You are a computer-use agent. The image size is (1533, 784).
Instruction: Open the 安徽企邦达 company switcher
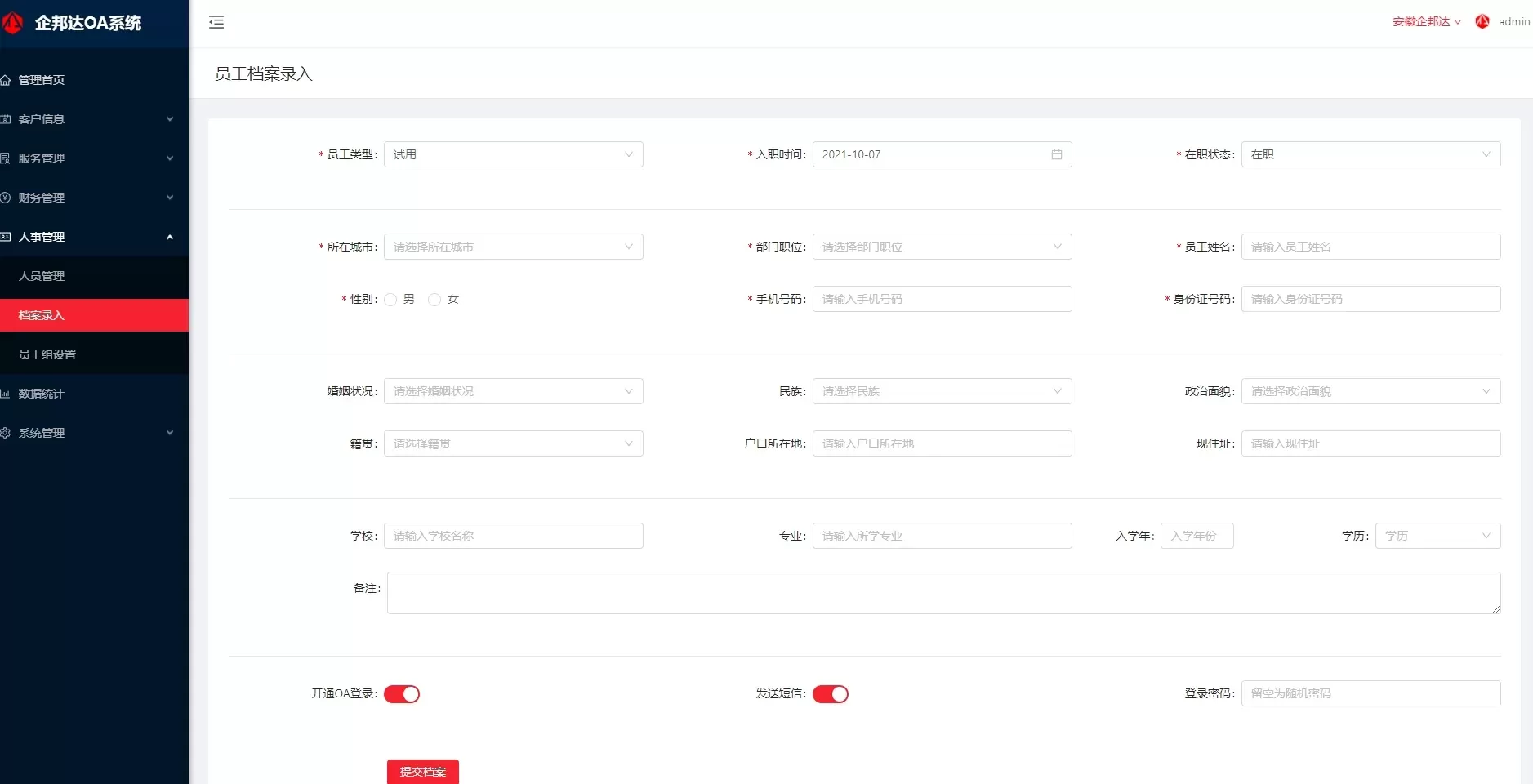1426,22
